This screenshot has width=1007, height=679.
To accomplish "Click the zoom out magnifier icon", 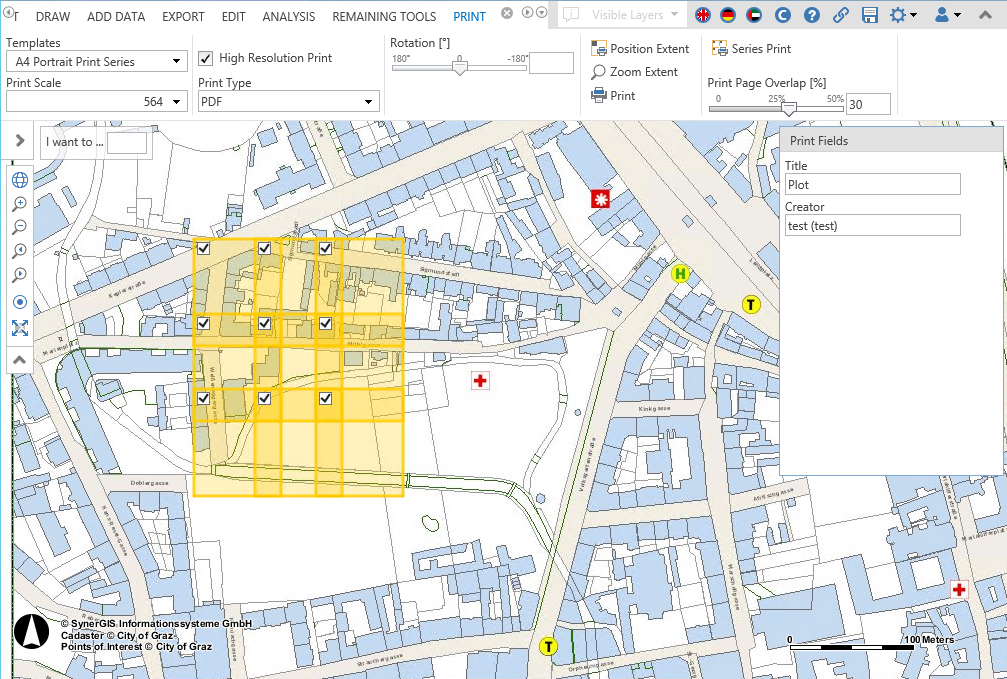I will tap(19, 228).
